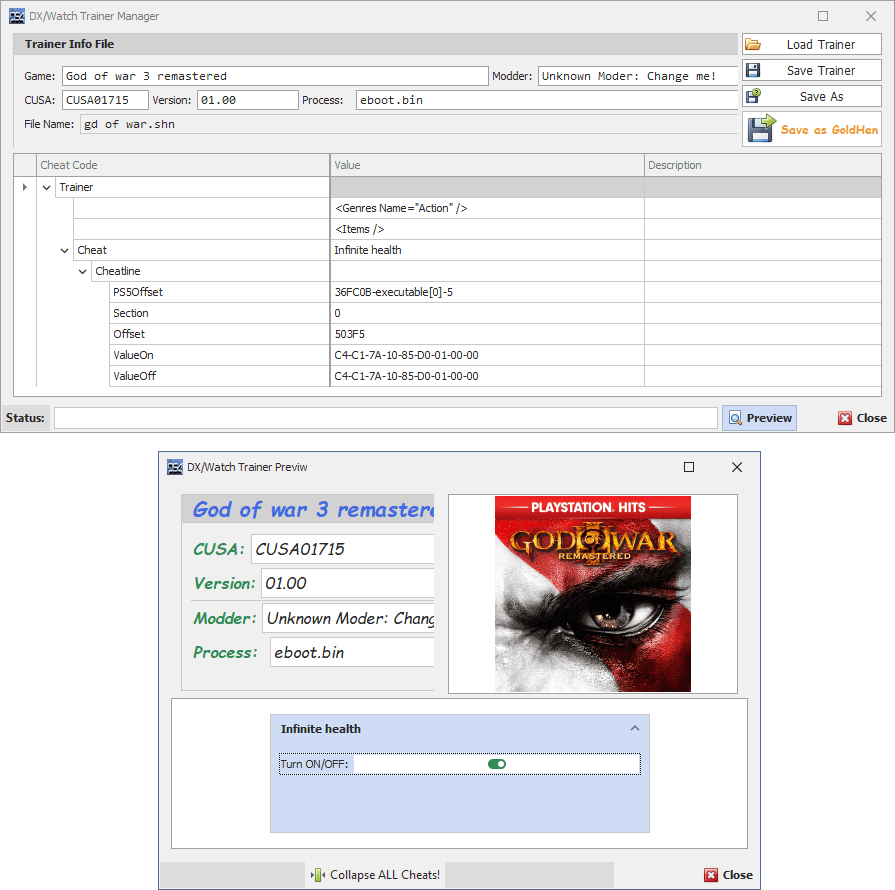Click Collapse ALL Cheats! button
This screenshot has height=890, width=895.
tap(375, 875)
